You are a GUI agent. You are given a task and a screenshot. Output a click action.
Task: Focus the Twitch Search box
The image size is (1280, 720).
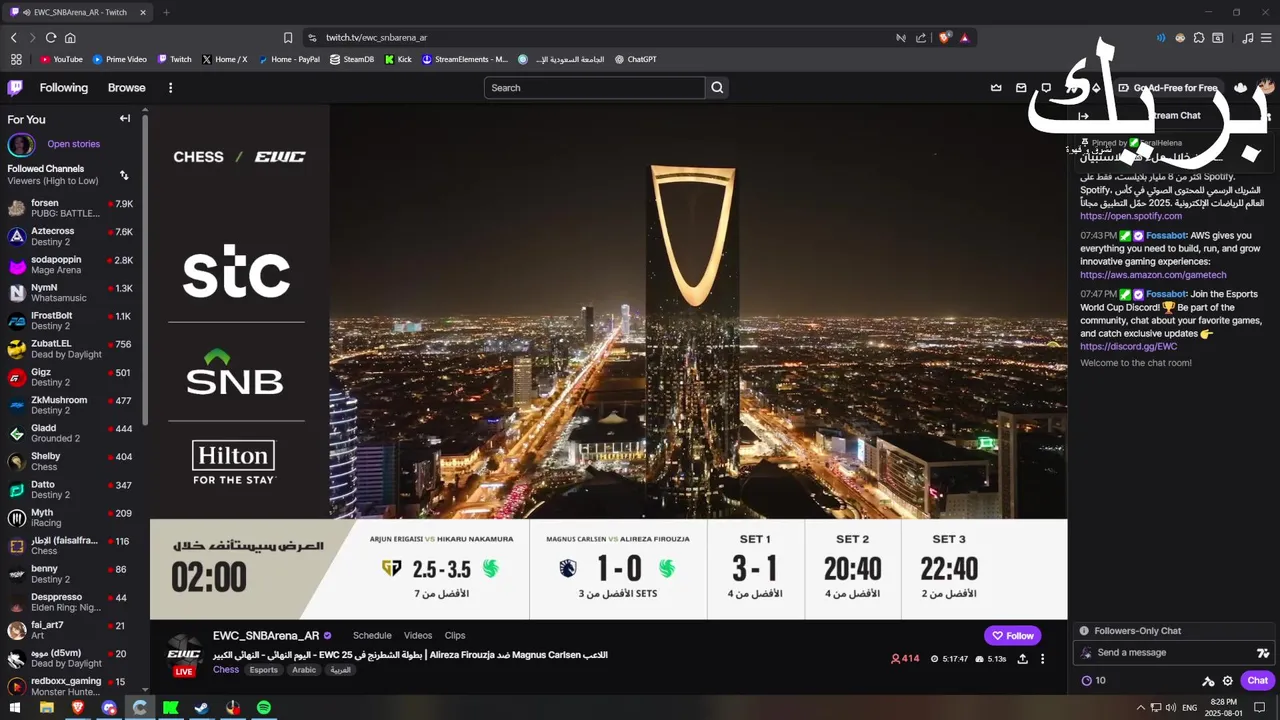point(594,88)
